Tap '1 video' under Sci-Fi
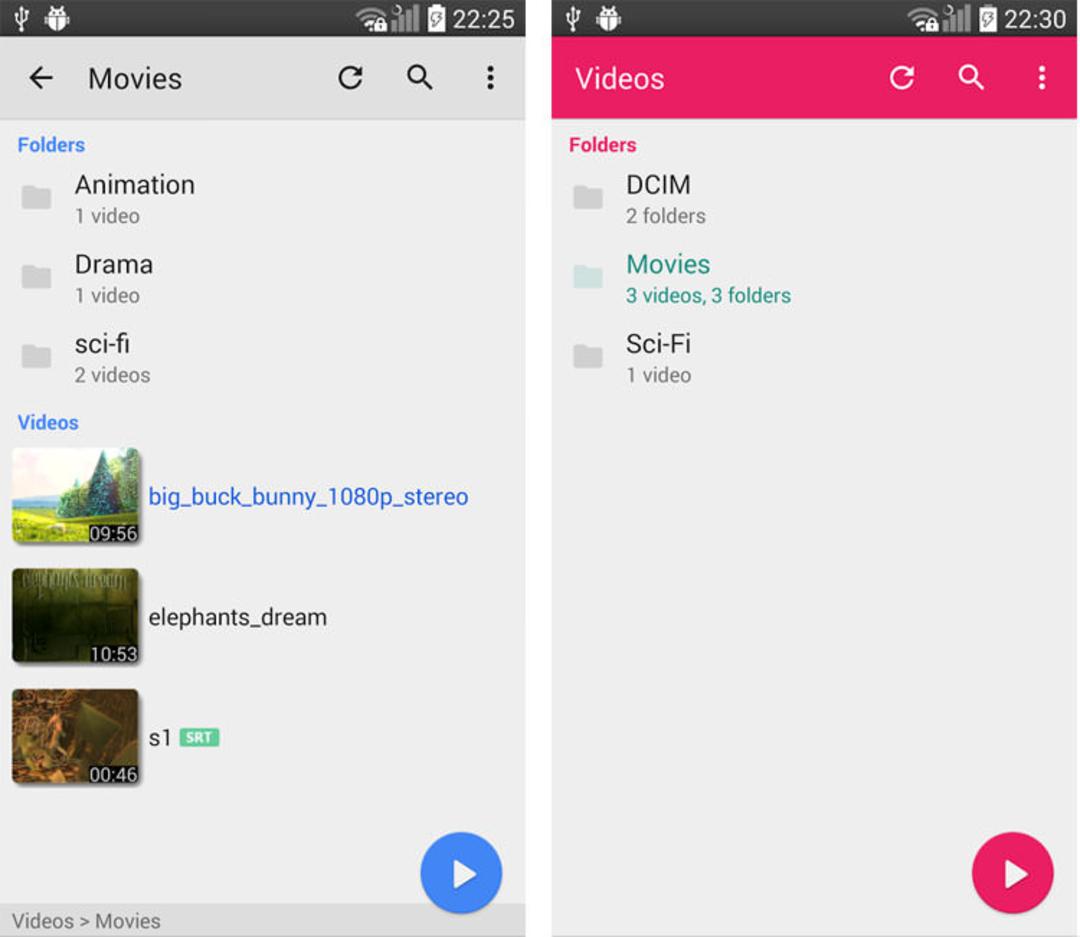Viewport: 1080px width, 937px height. tap(658, 375)
